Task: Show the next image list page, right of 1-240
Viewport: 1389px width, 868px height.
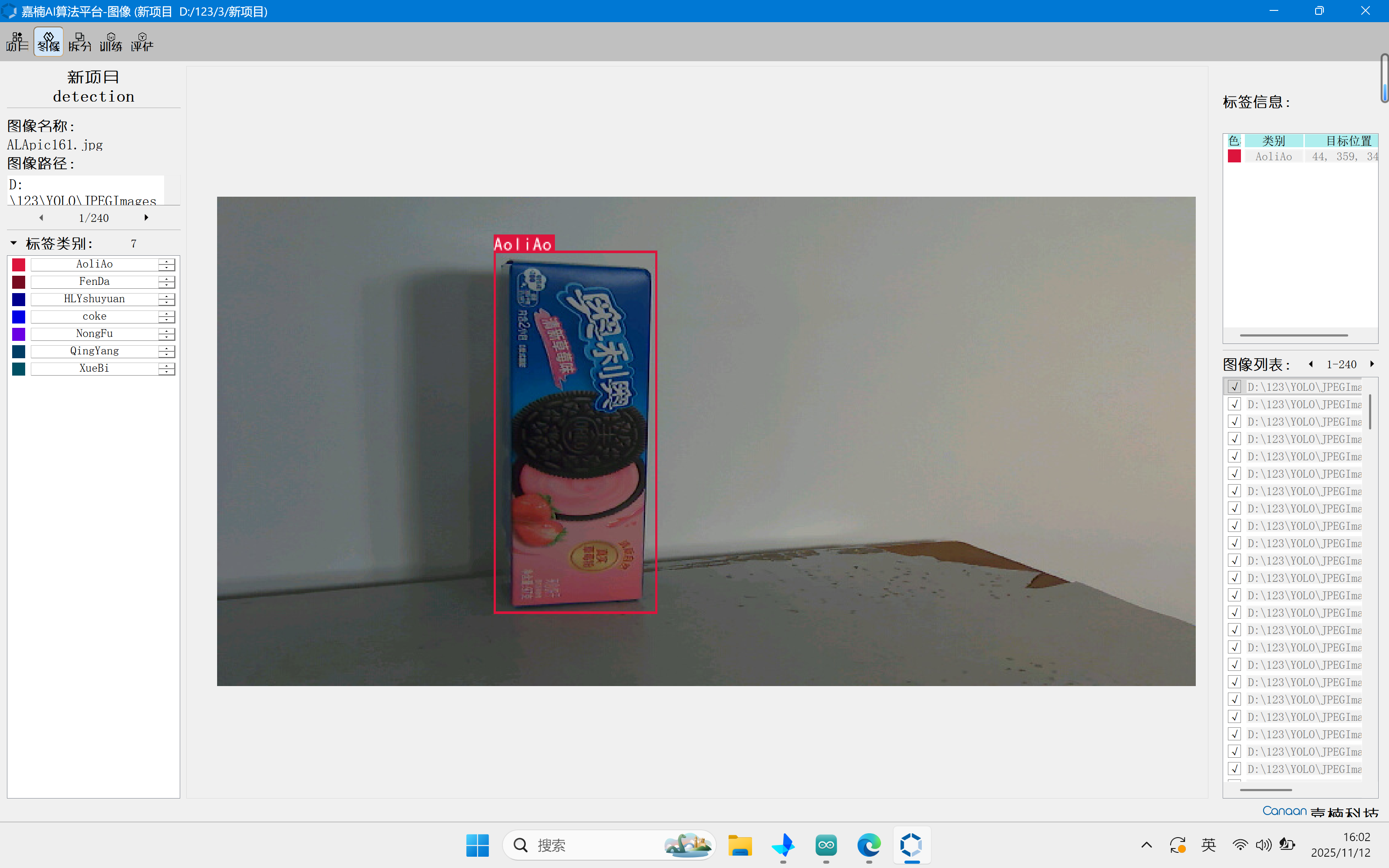Action: tap(1373, 364)
